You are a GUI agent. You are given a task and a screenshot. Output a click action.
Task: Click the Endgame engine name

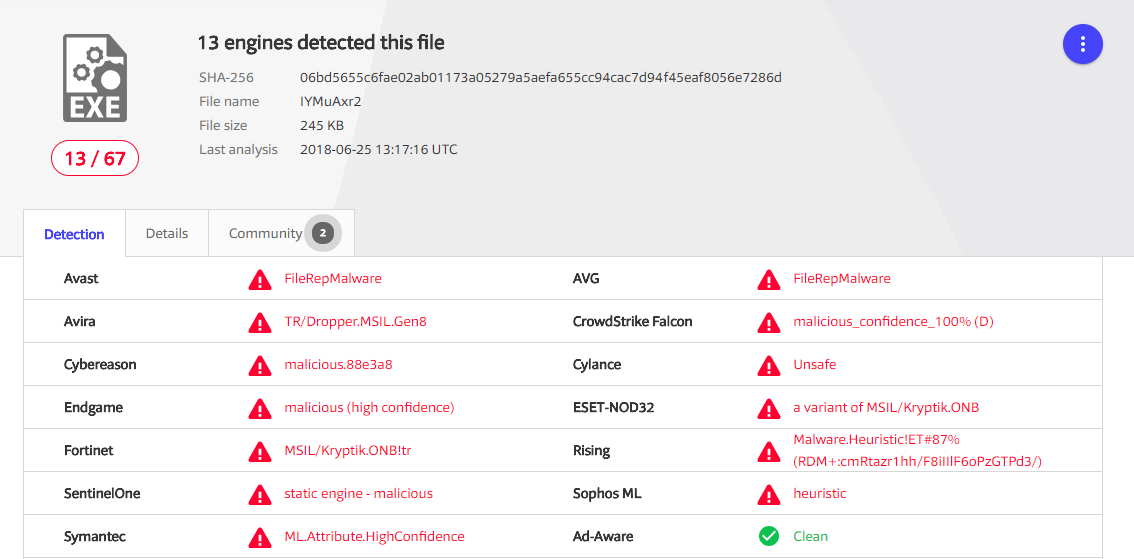pos(93,409)
